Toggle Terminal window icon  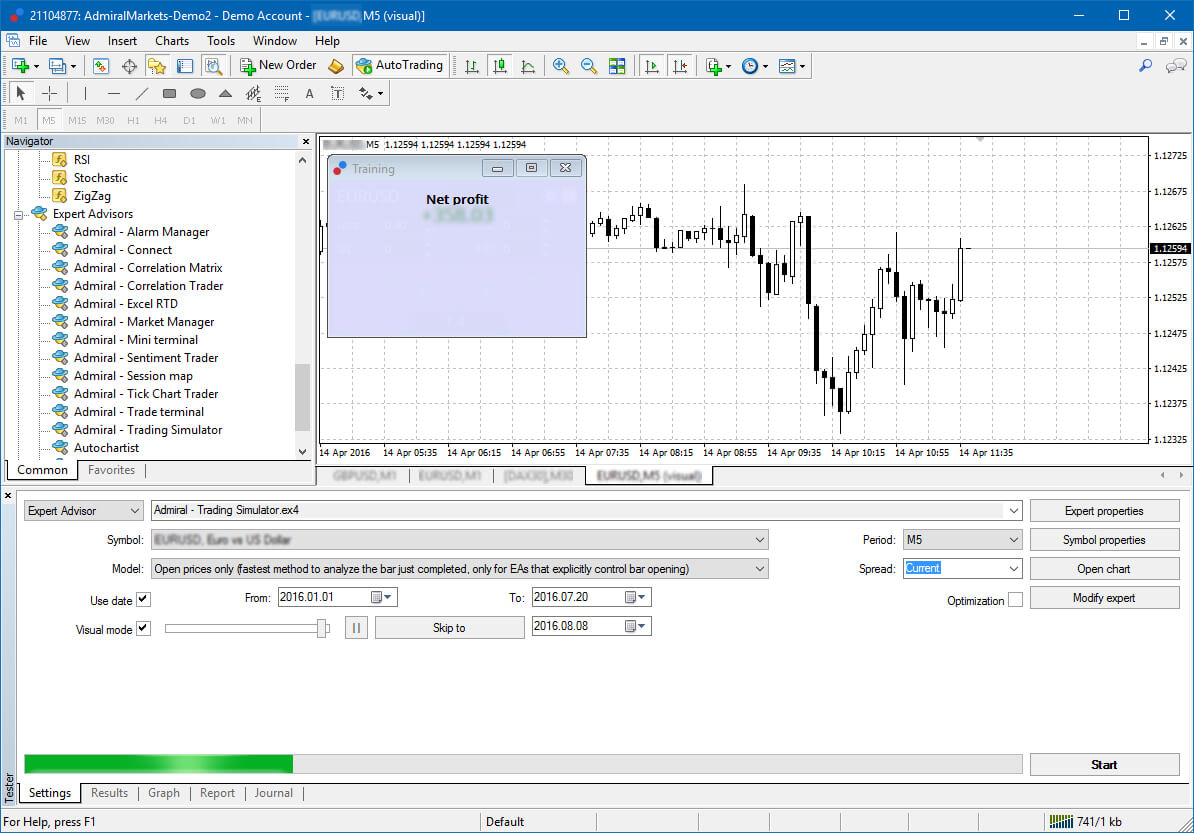pos(185,66)
